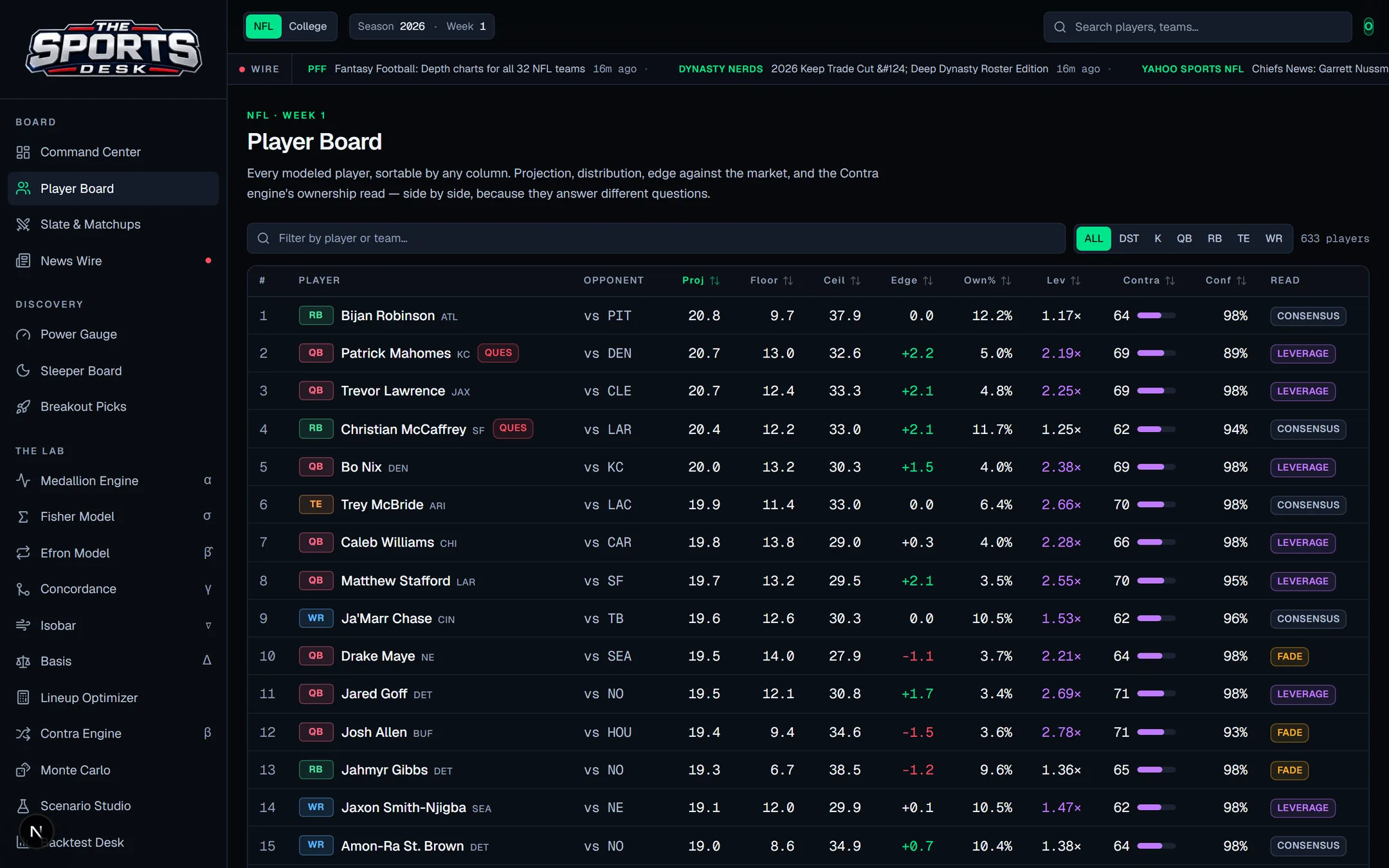Click the Efron Model repeat icon
The image size is (1389, 868).
point(23,553)
